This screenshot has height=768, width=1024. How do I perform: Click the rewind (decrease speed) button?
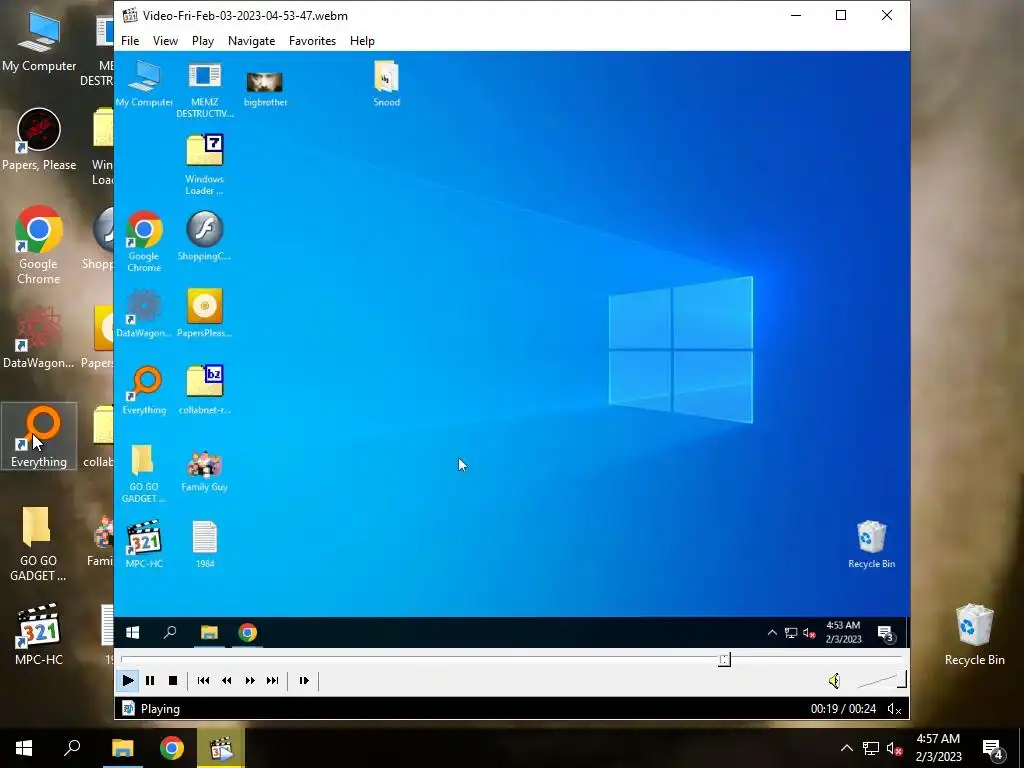(227, 680)
